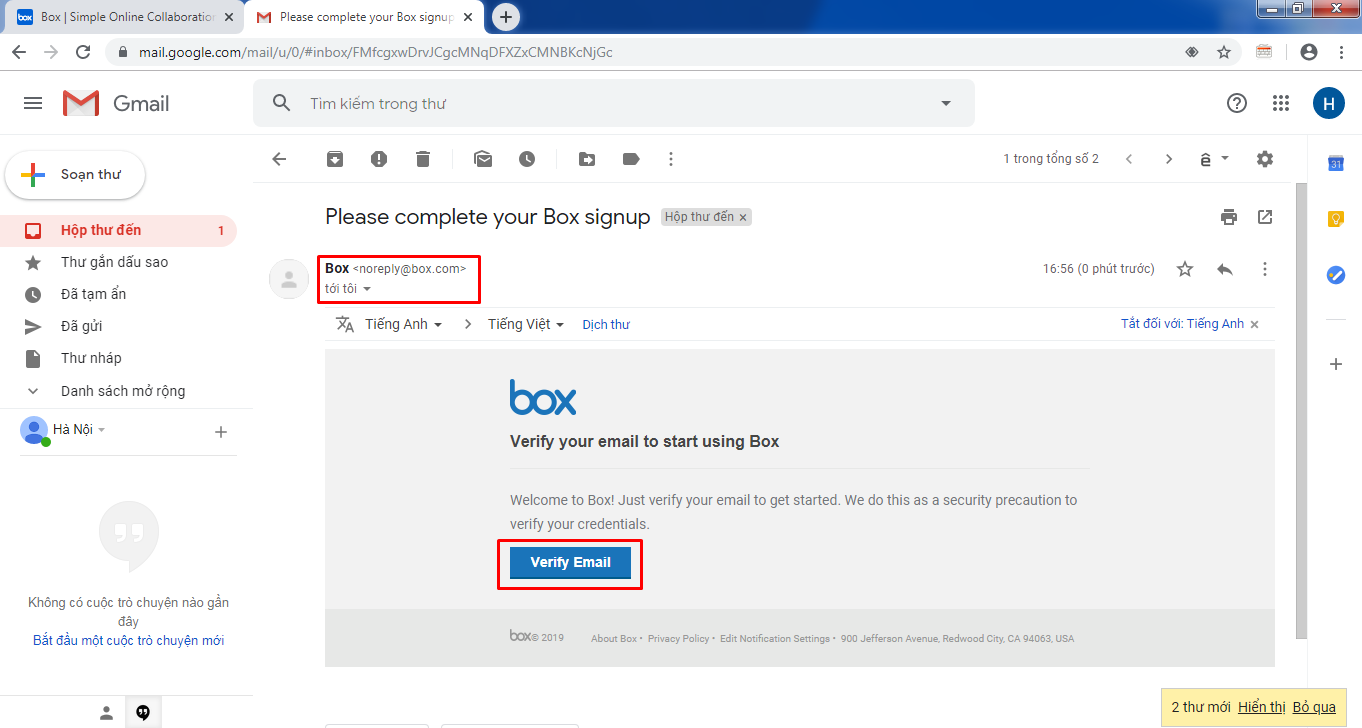Click the browser address bar
The height and width of the screenshot is (728, 1362).
coord(640,52)
